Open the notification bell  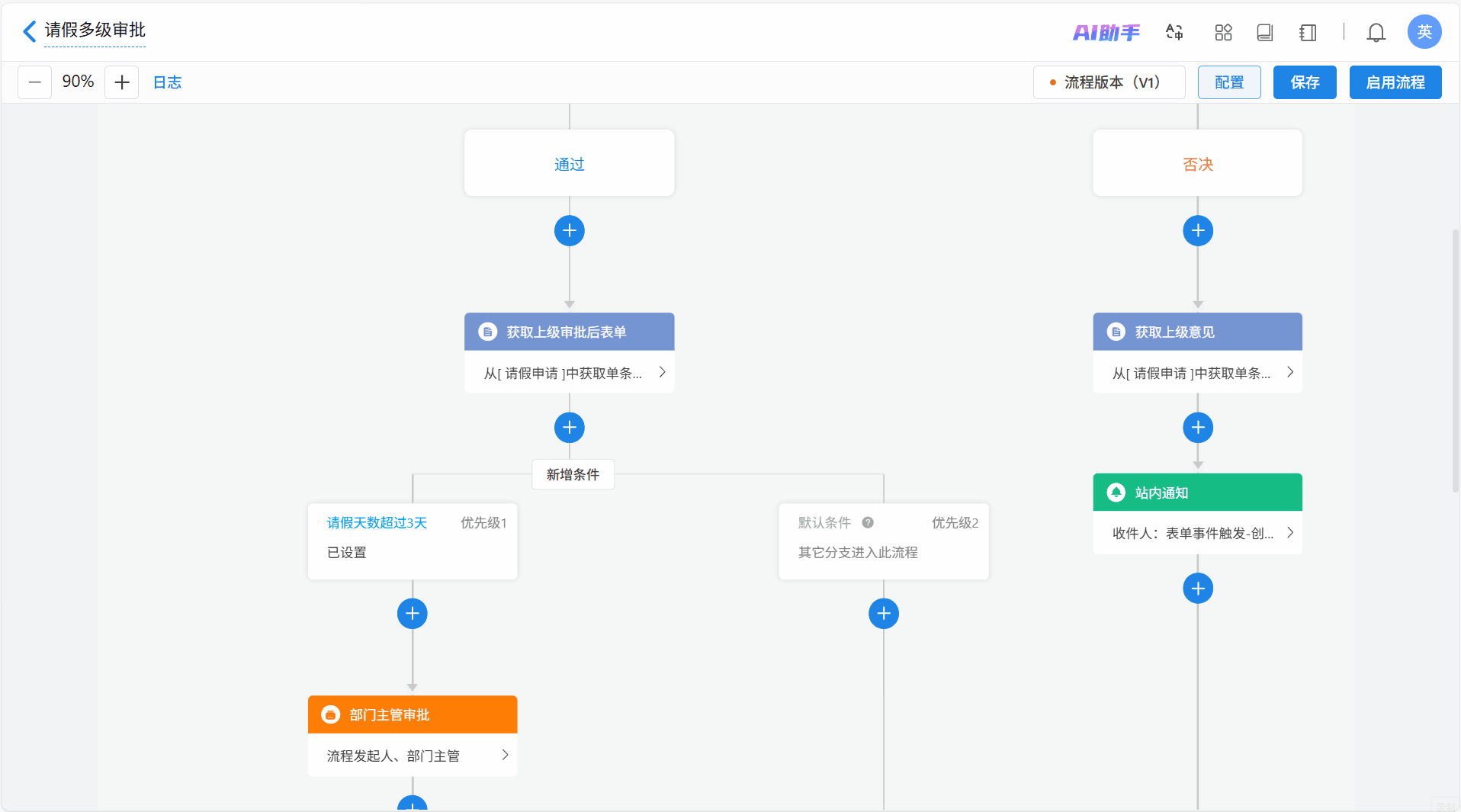coord(1376,32)
